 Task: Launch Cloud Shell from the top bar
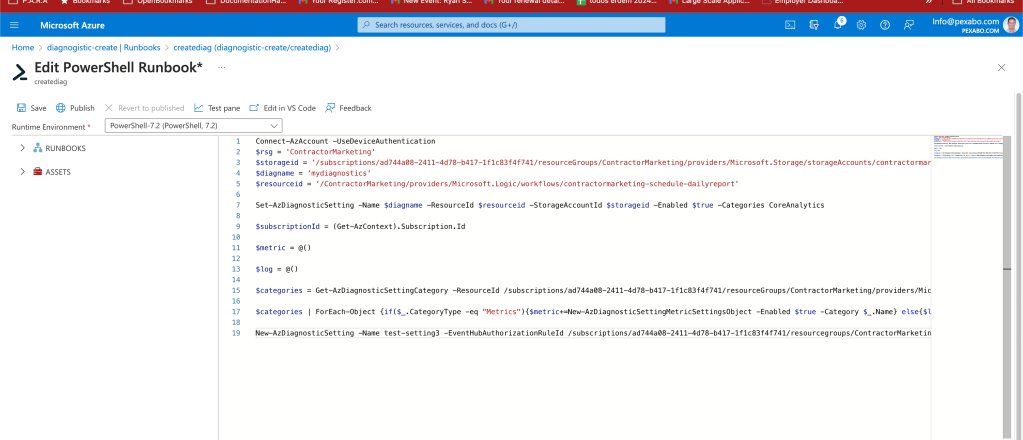789,25
